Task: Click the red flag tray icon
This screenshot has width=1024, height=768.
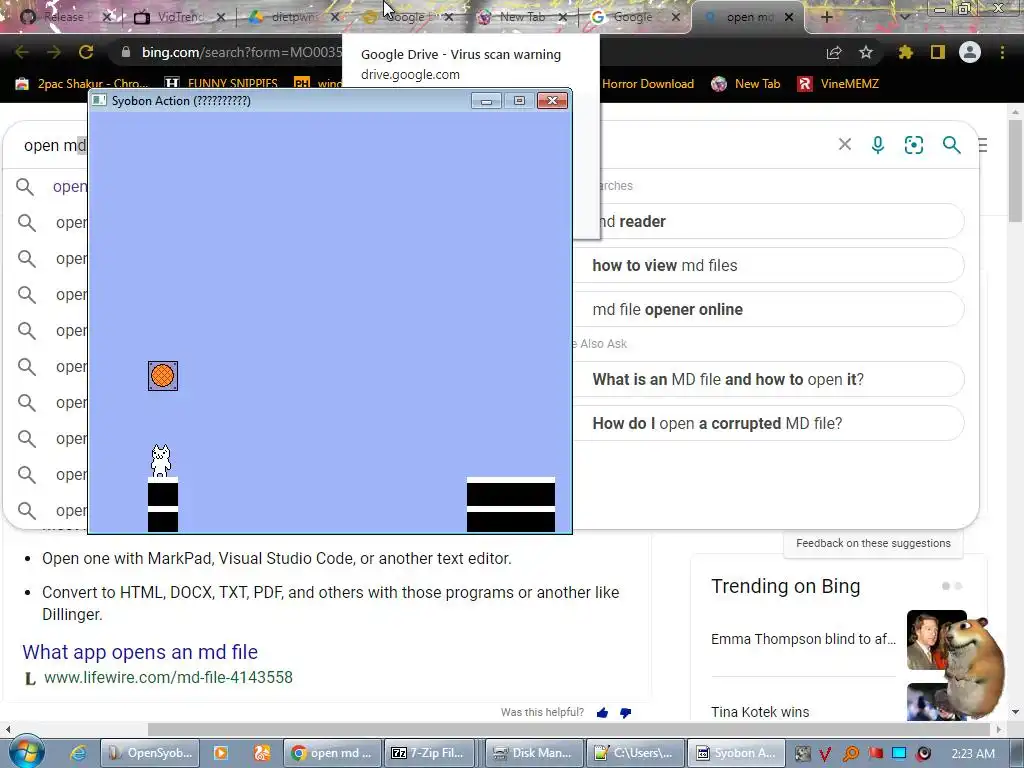Action: [875, 754]
